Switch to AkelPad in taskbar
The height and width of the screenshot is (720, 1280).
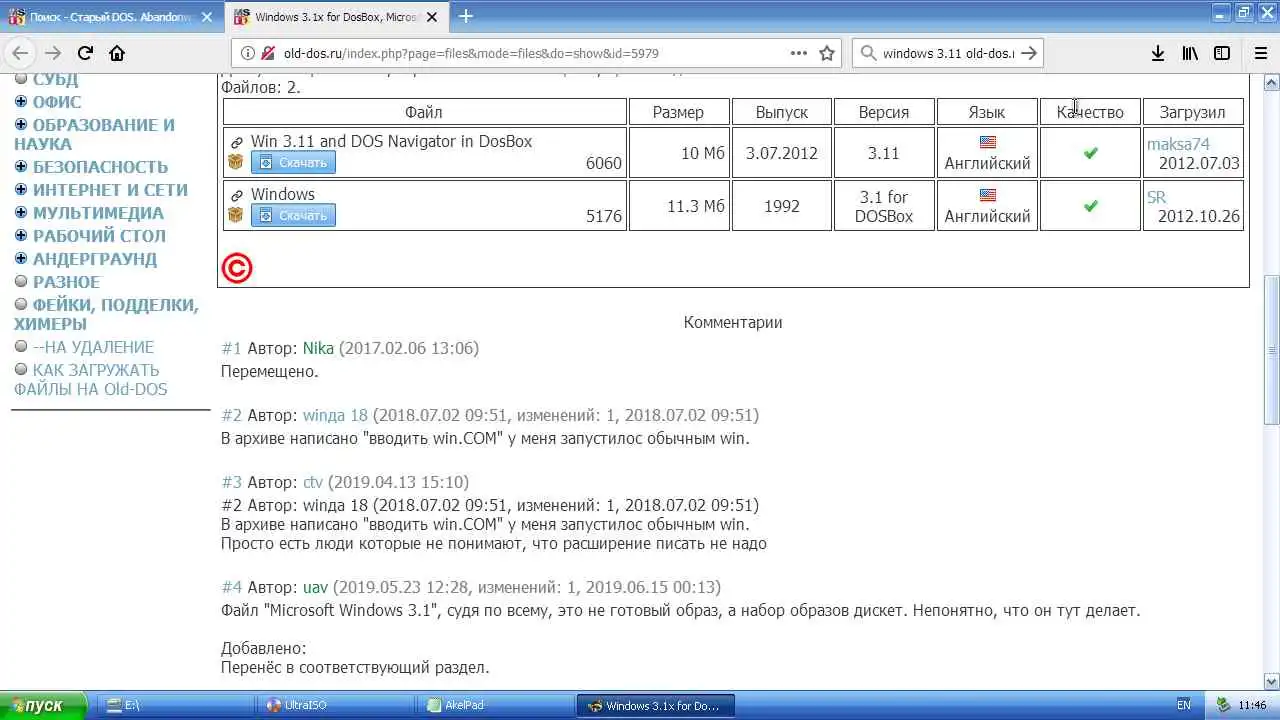click(493, 705)
